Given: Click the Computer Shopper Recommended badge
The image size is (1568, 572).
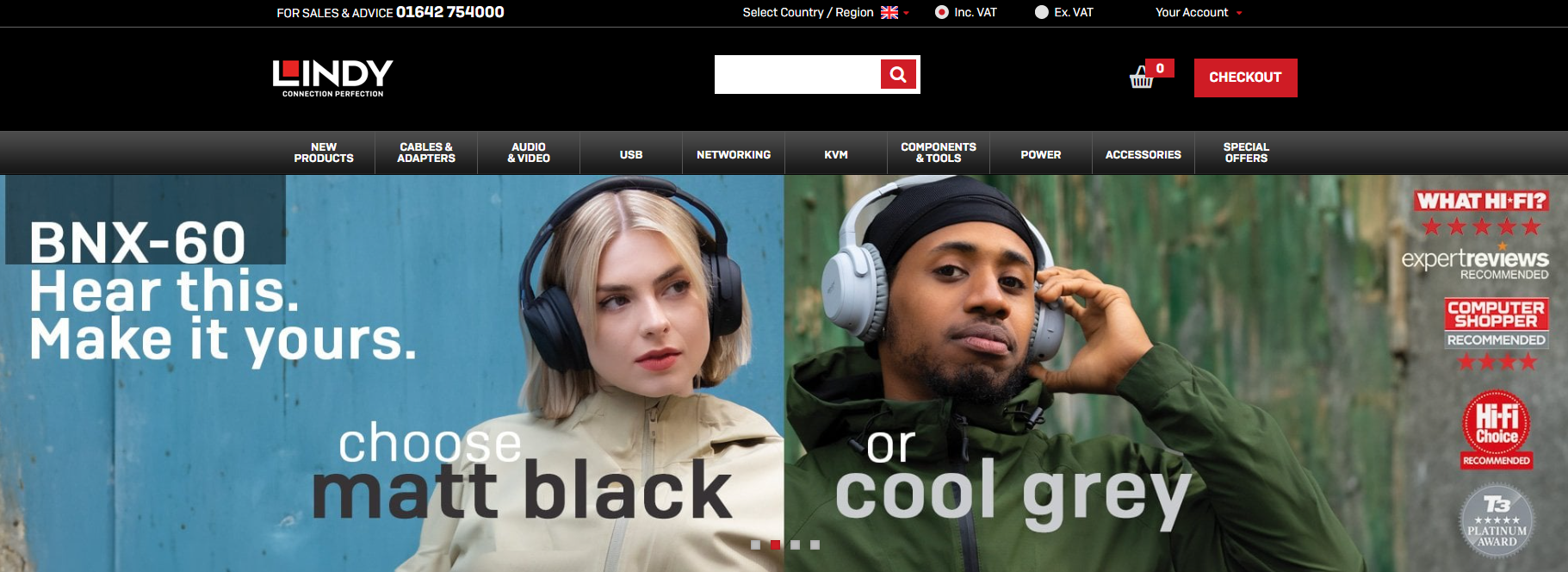Looking at the screenshot, I should (x=1496, y=334).
